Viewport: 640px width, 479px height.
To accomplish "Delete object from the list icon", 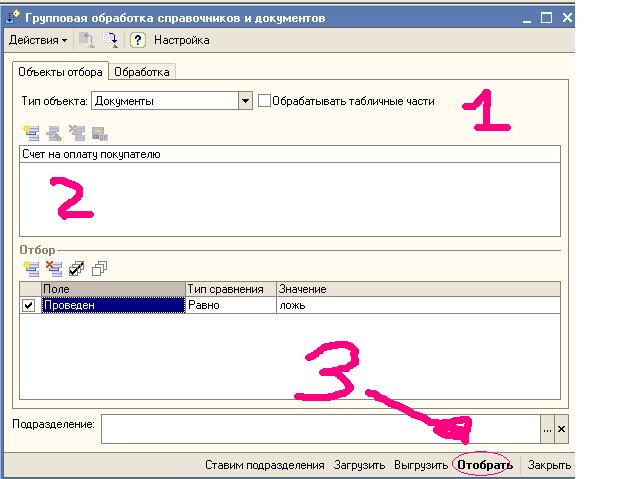I will click(x=77, y=133).
